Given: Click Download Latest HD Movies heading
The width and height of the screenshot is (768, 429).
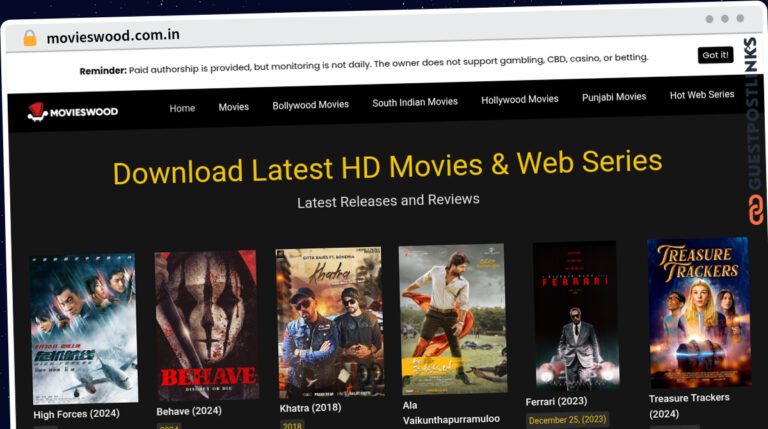Looking at the screenshot, I should [x=387, y=167].
